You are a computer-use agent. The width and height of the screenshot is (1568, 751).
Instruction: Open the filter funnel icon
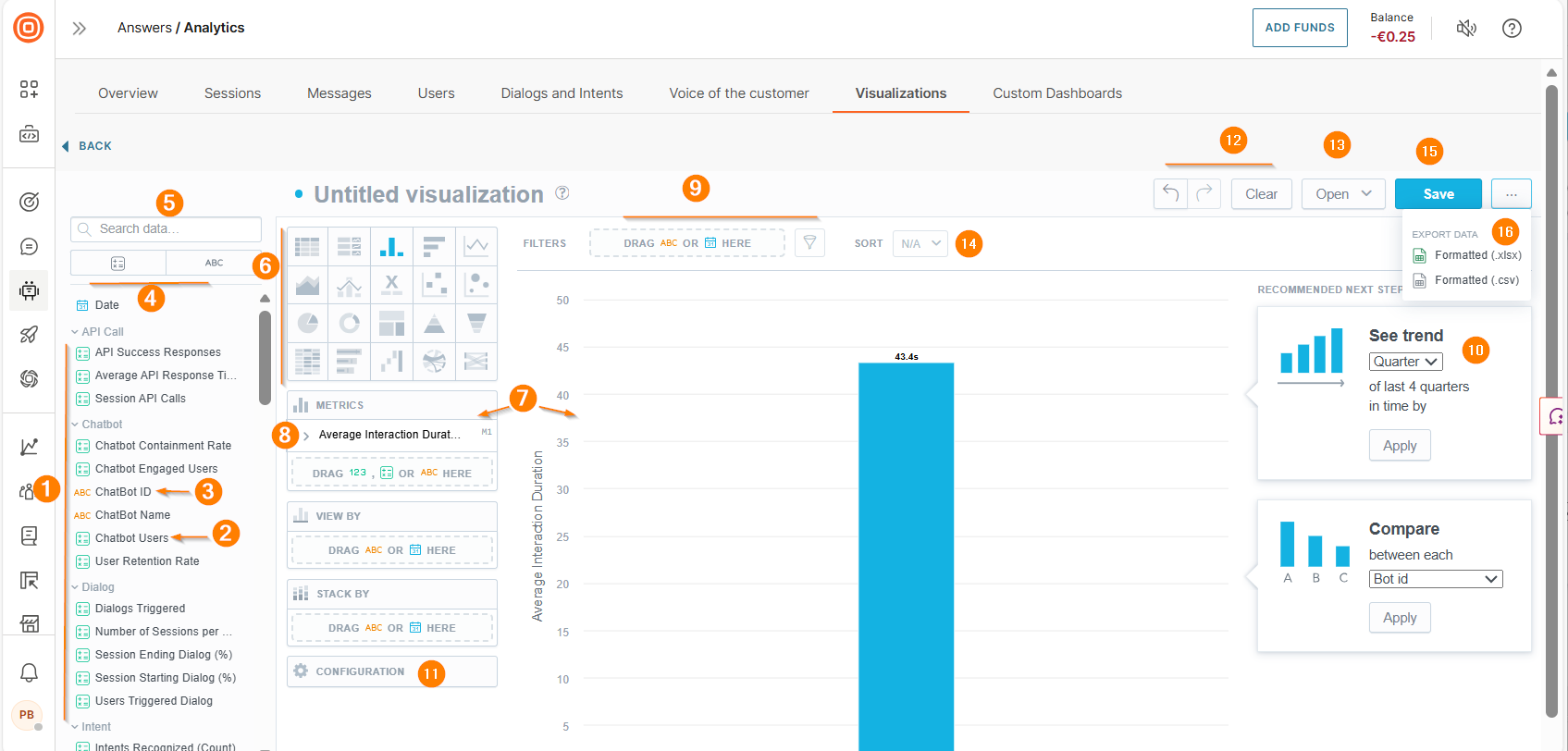tap(809, 242)
